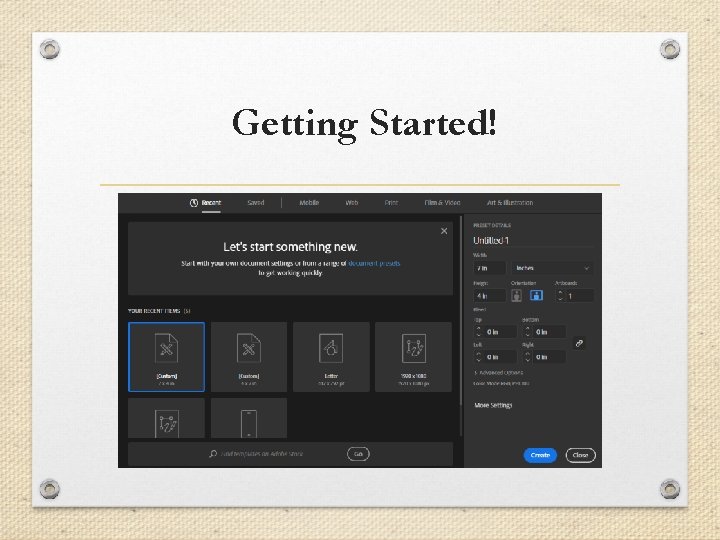Toggle the bleed link chain icon
This screenshot has height=540, width=720.
[x=579, y=343]
